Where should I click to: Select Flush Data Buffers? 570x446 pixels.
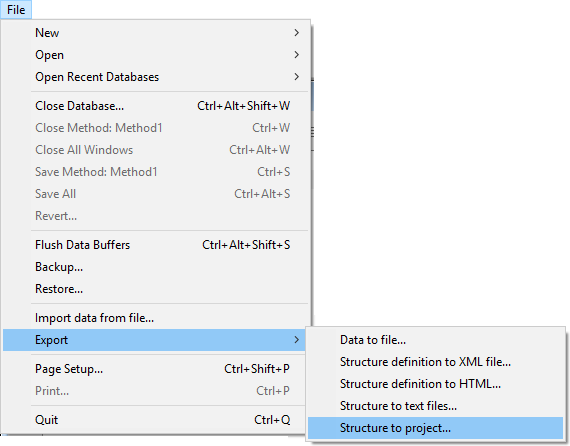click(x=156, y=245)
